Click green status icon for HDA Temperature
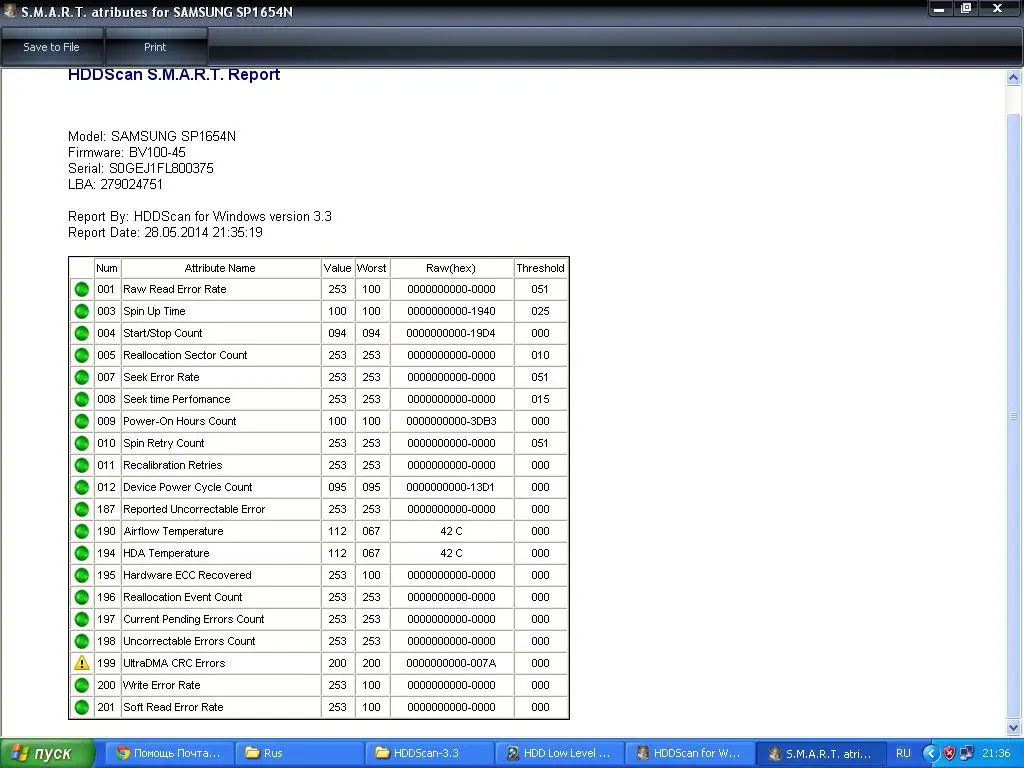This screenshot has height=768, width=1024. click(82, 553)
